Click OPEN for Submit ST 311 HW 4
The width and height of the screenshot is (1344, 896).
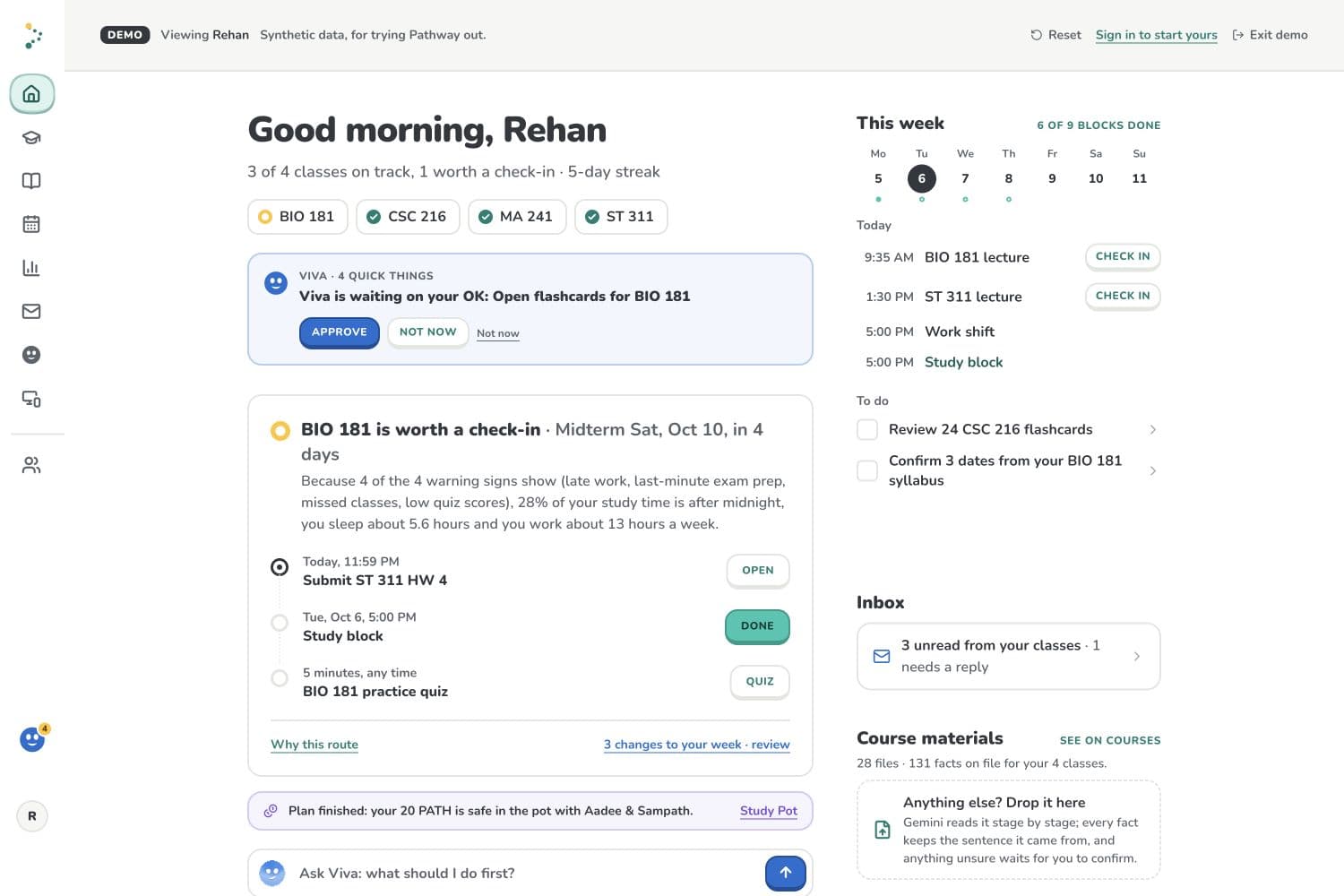pyautogui.click(x=758, y=571)
